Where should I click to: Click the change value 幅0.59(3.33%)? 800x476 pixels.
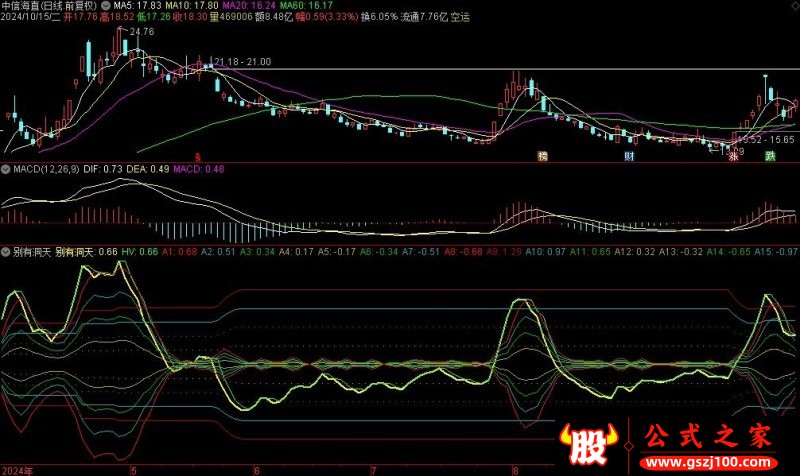point(327,17)
